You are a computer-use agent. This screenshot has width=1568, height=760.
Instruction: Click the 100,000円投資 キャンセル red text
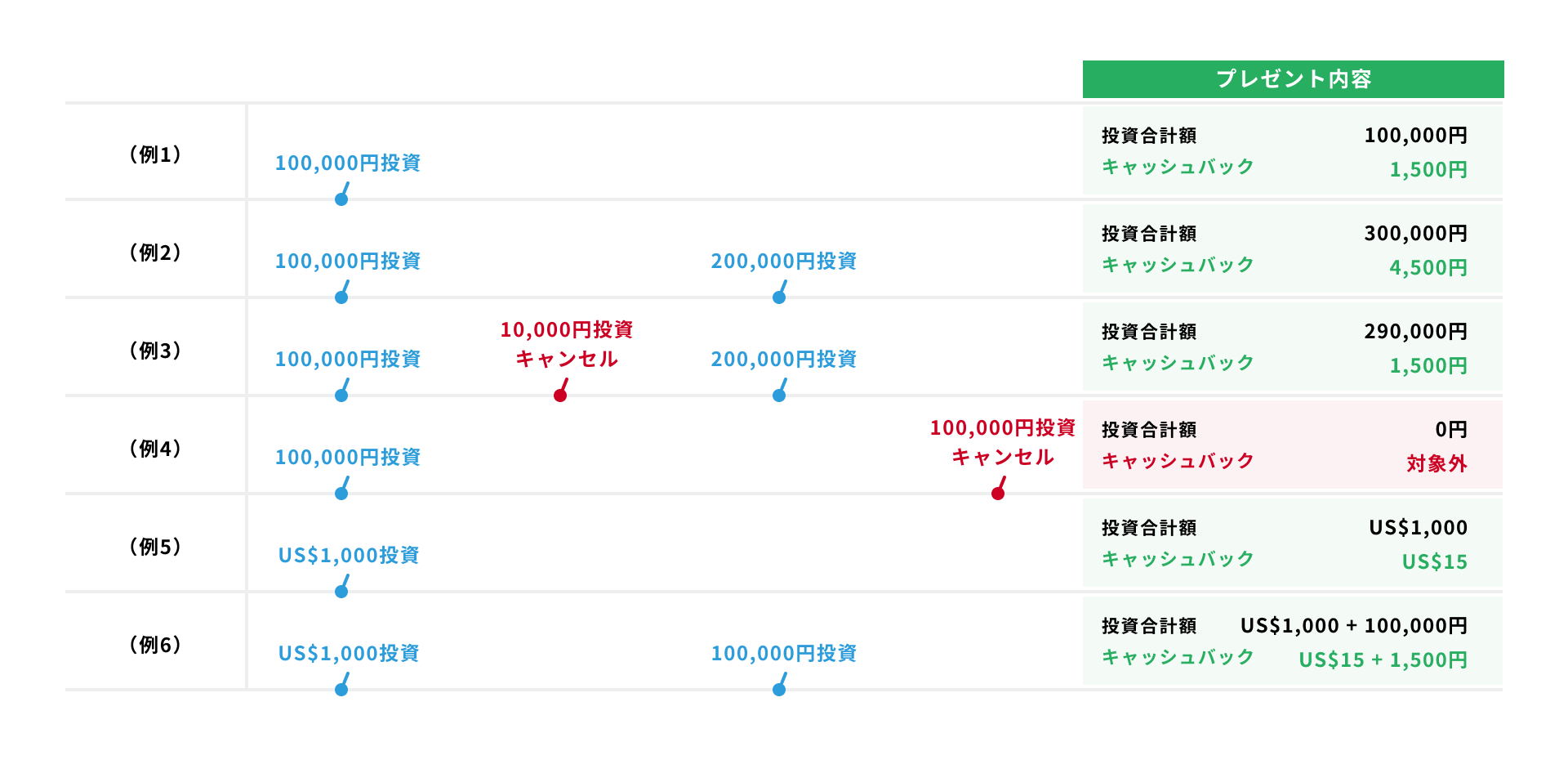(x=1003, y=442)
